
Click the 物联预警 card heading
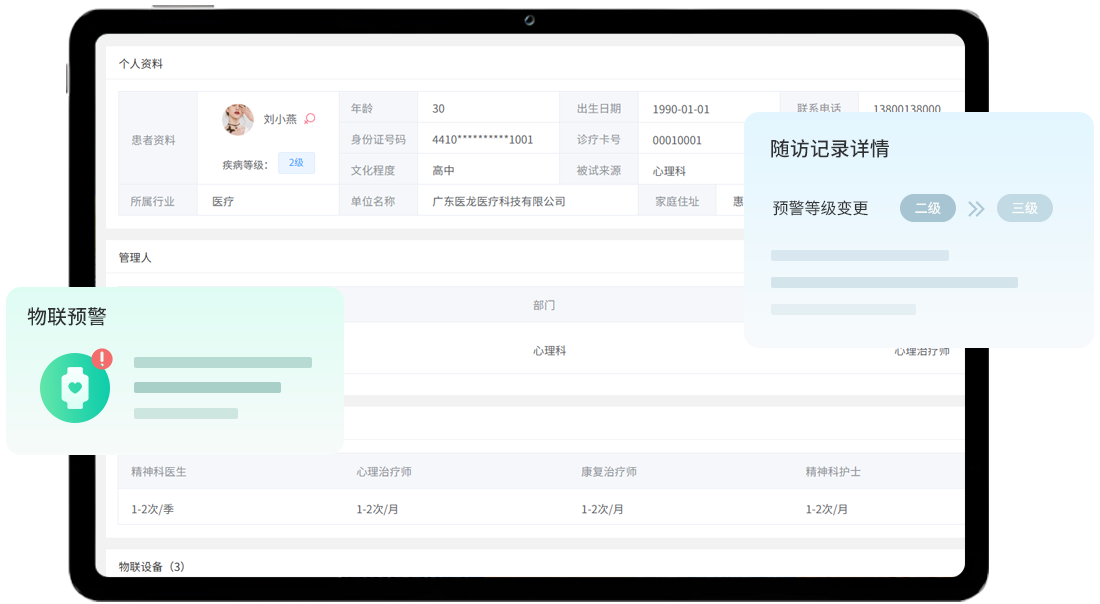pyautogui.click(x=67, y=317)
